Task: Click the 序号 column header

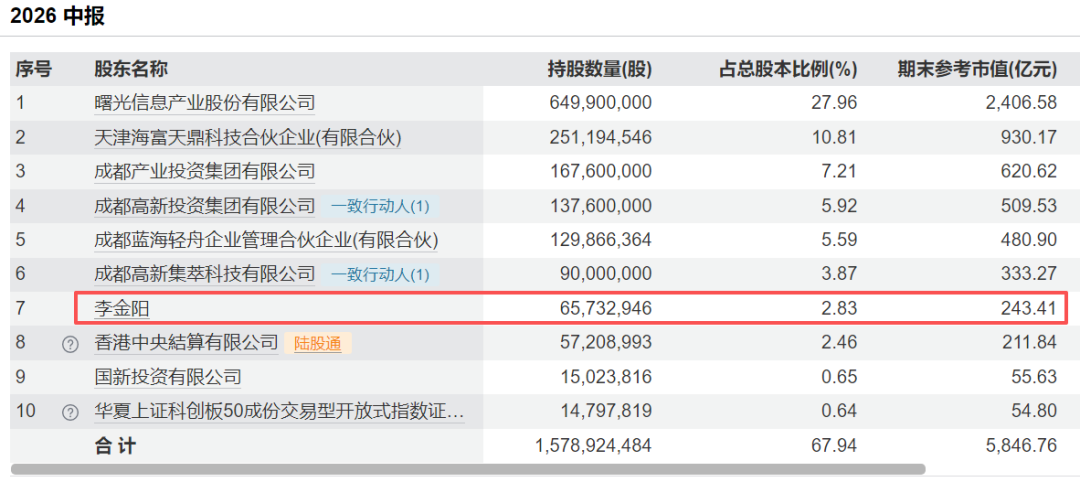Action: (x=34, y=69)
